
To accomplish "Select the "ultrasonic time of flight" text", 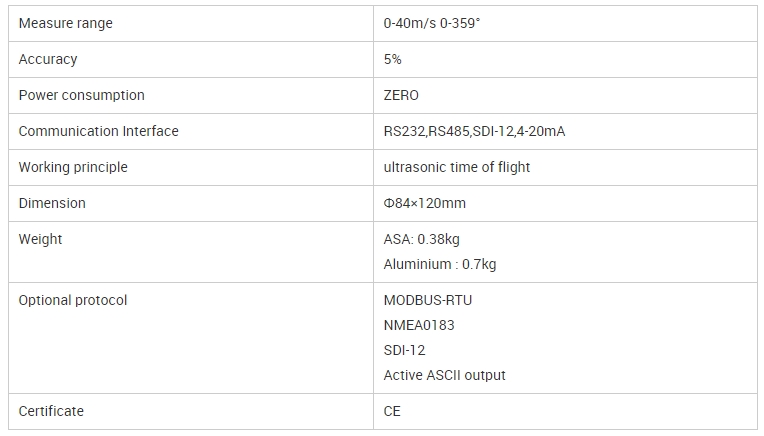I will tap(457, 167).
